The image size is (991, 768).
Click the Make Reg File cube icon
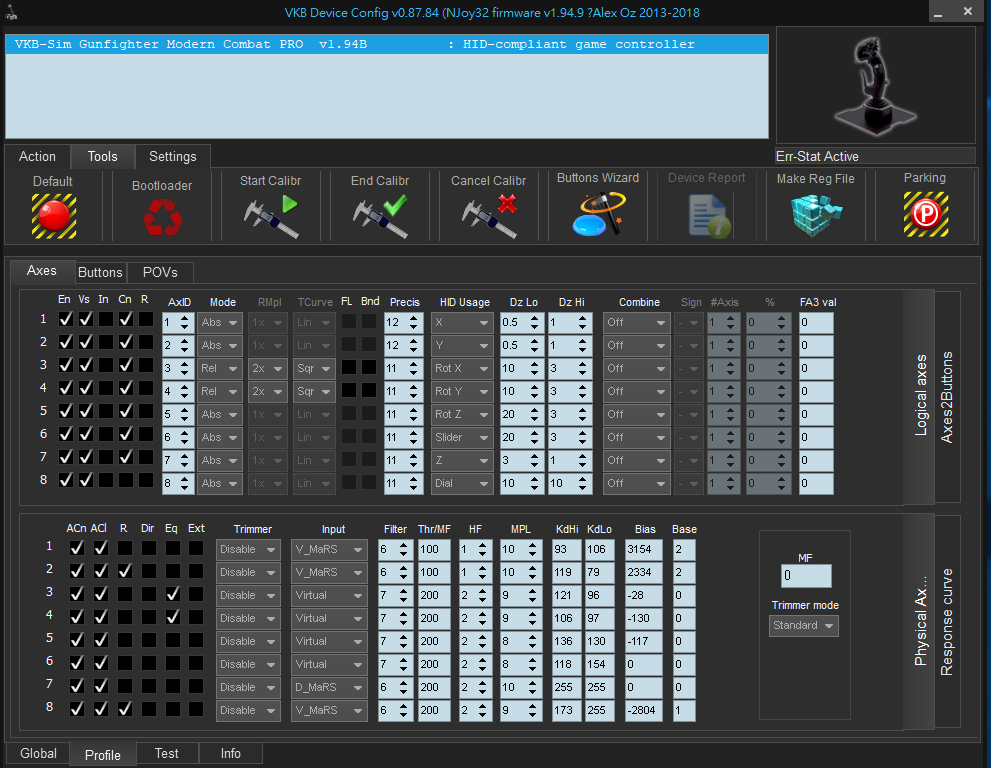[x=816, y=214]
